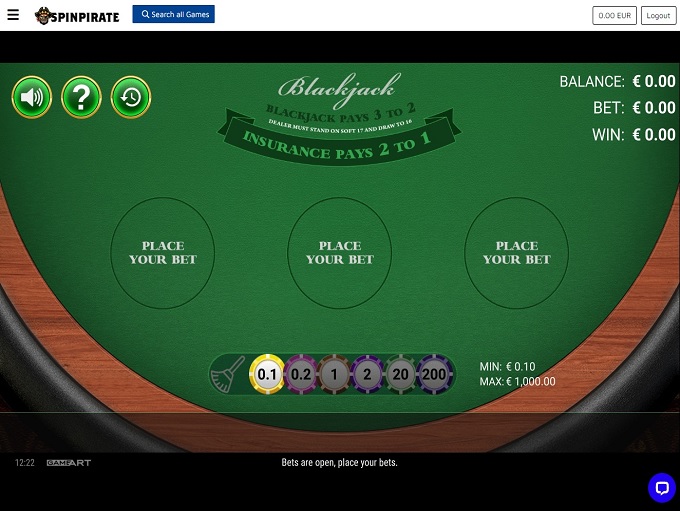Viewport: 680px width, 511px height.
Task: Click the SpinPirate logo
Action: (77, 16)
